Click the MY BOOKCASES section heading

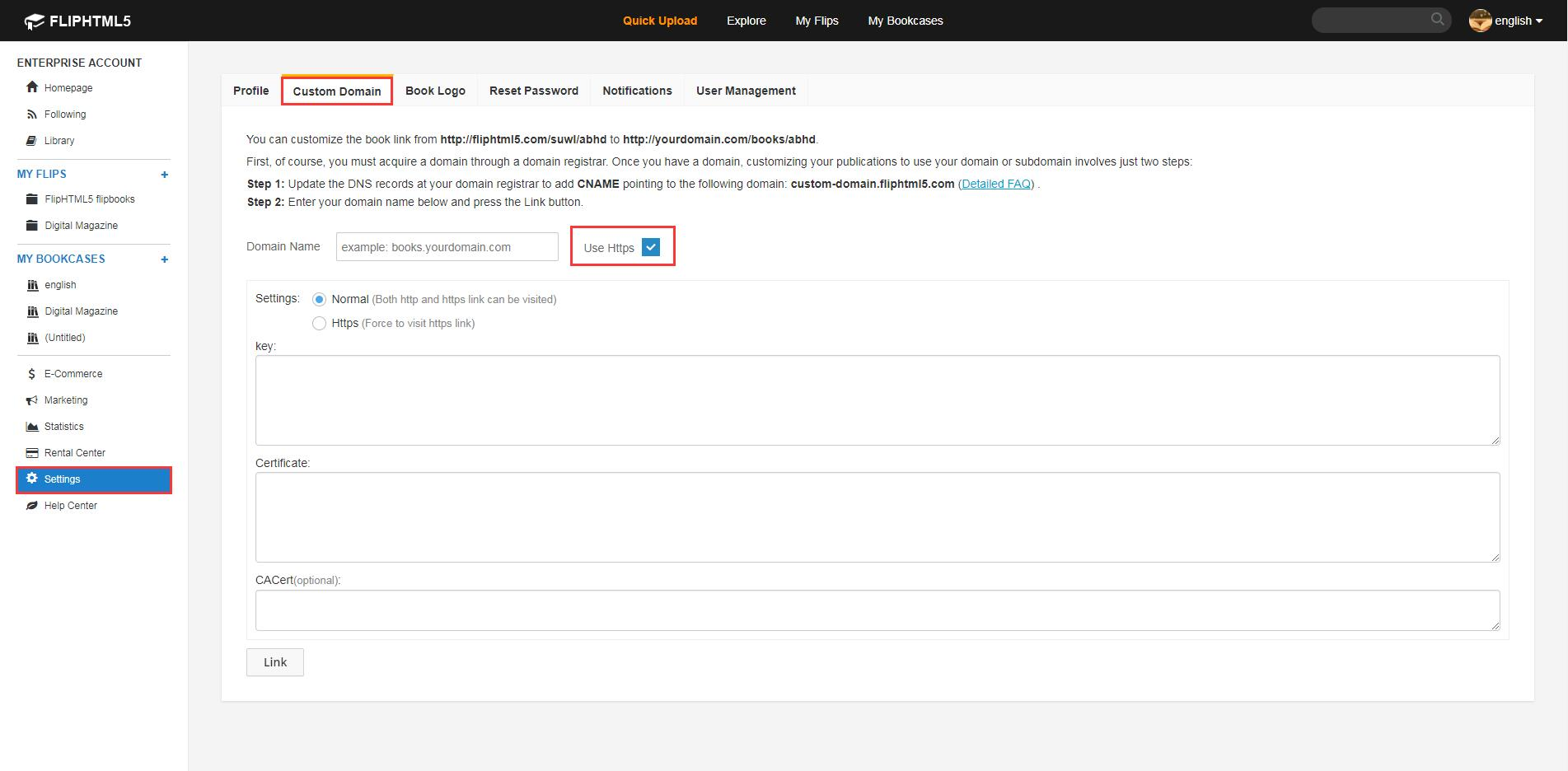(x=61, y=259)
